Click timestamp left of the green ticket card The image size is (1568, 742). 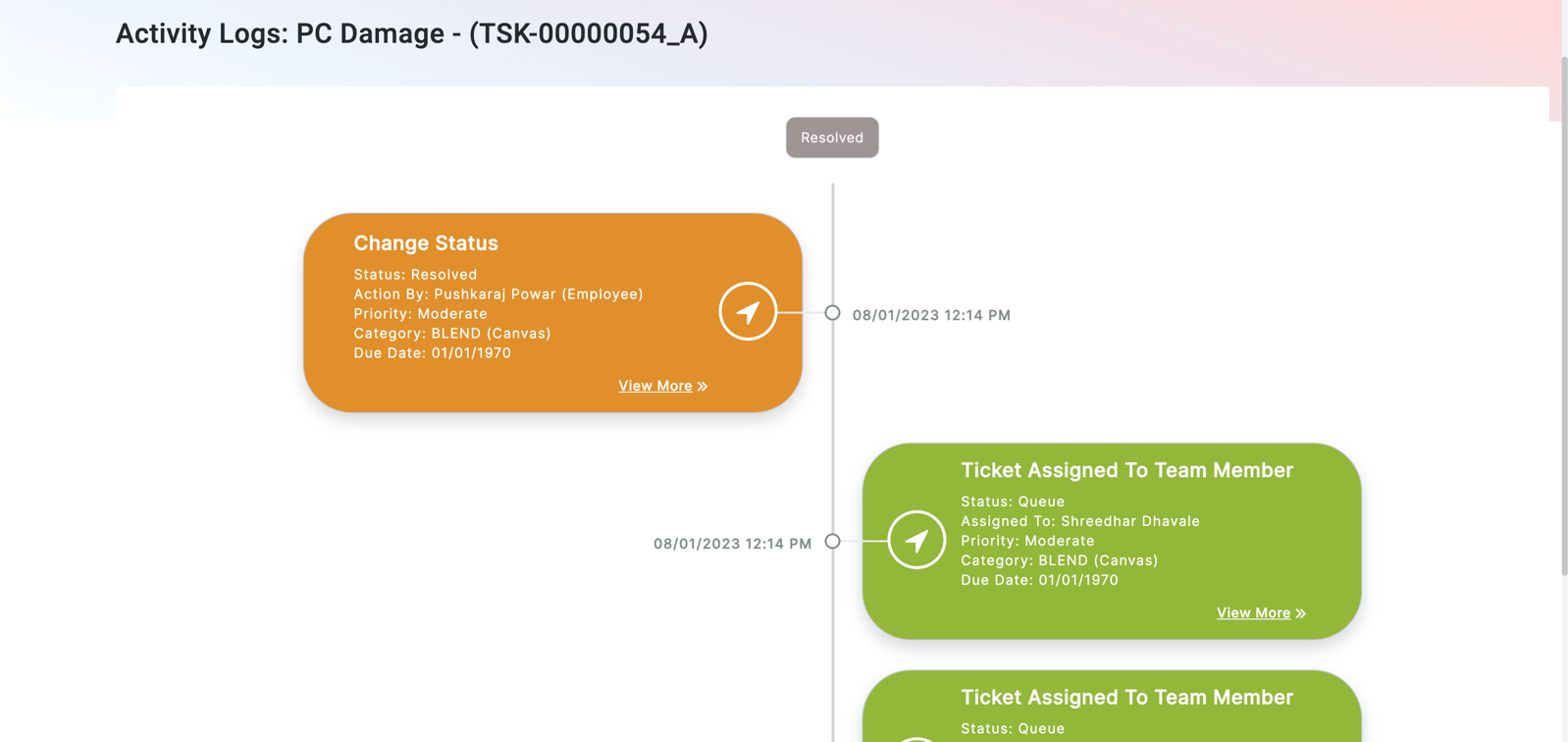[x=732, y=544]
